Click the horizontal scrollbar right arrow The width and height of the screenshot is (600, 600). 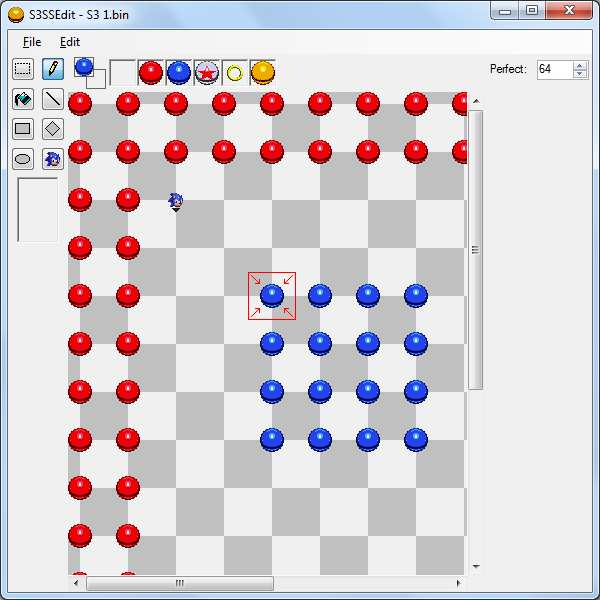tap(458, 583)
